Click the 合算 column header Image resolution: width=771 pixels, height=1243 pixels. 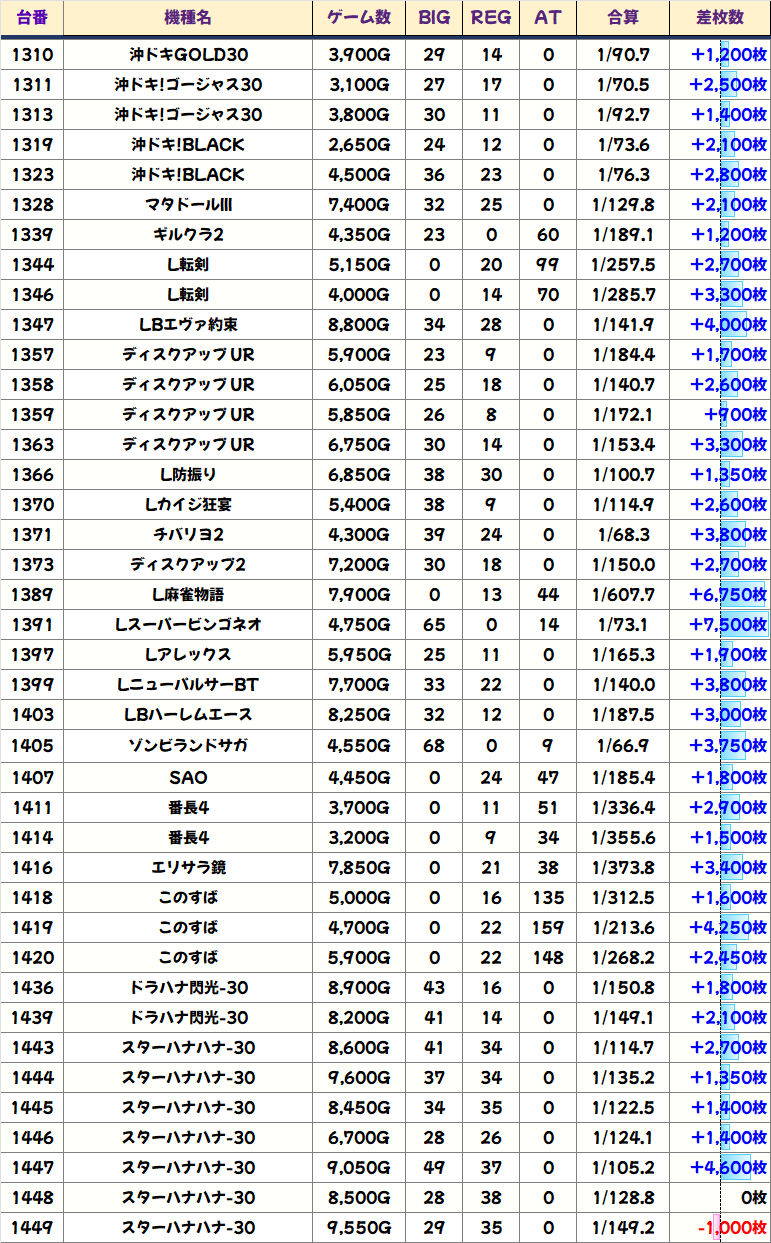click(623, 18)
